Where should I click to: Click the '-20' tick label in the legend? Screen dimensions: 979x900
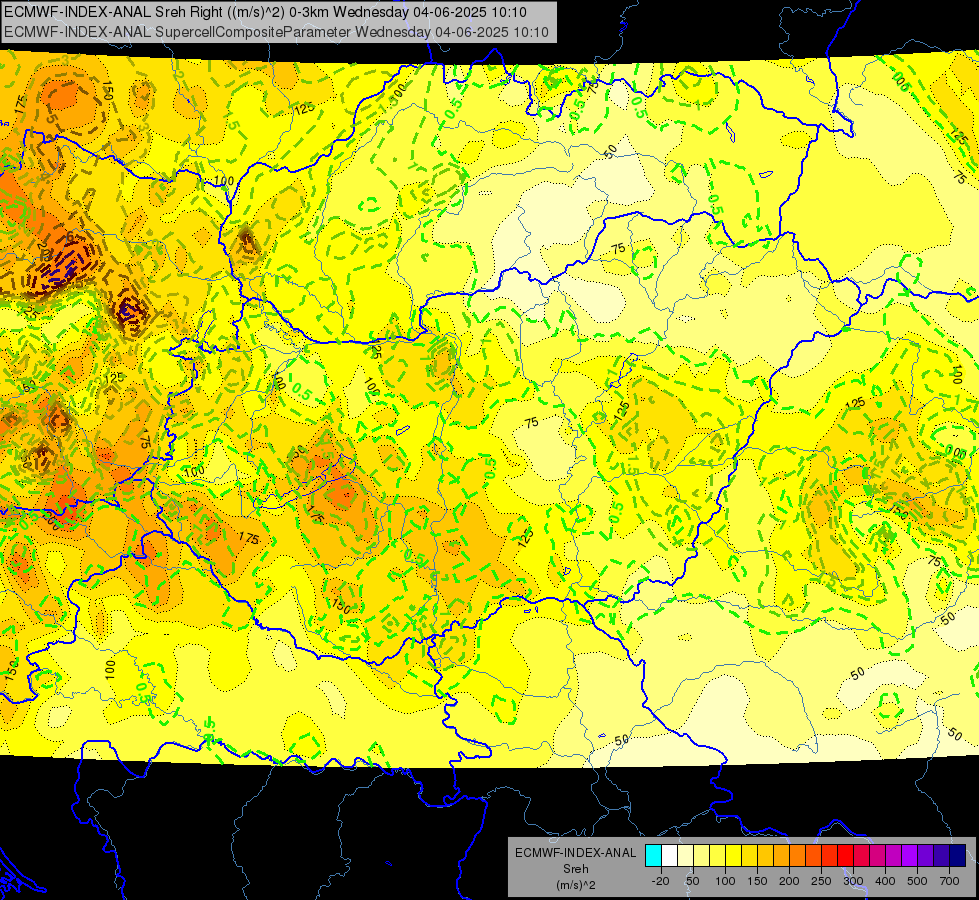point(660,881)
